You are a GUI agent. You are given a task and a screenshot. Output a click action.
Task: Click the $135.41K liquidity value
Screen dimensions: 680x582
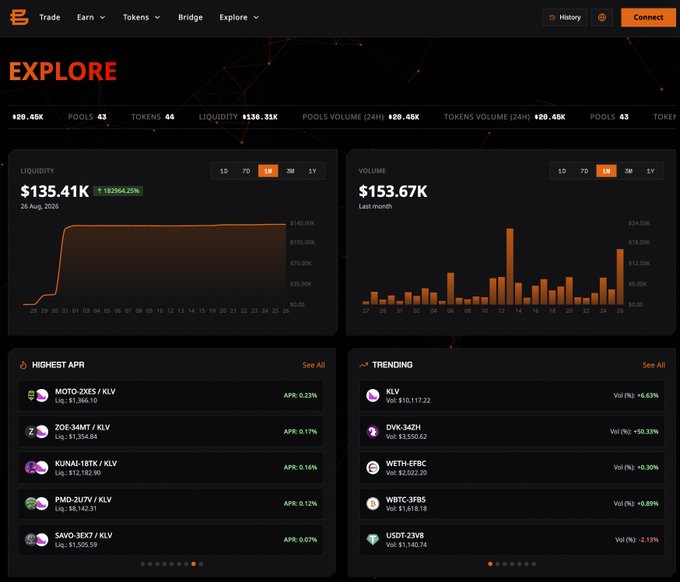click(55, 191)
